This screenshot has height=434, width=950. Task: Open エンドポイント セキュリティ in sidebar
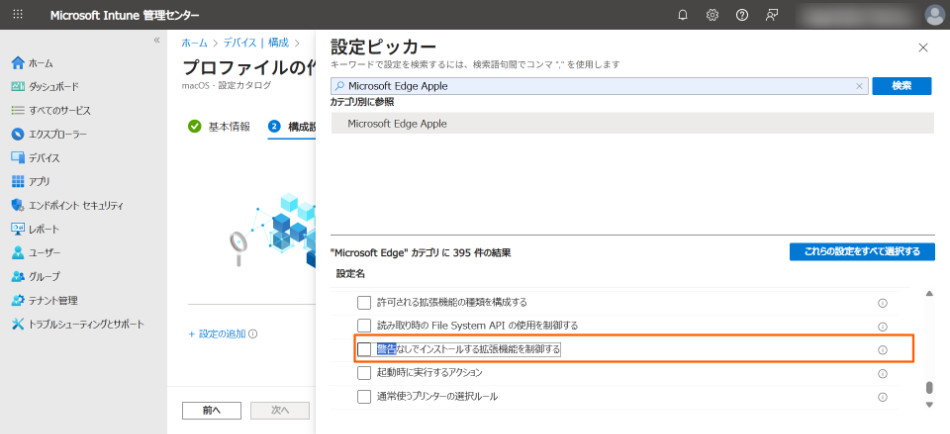click(x=75, y=205)
